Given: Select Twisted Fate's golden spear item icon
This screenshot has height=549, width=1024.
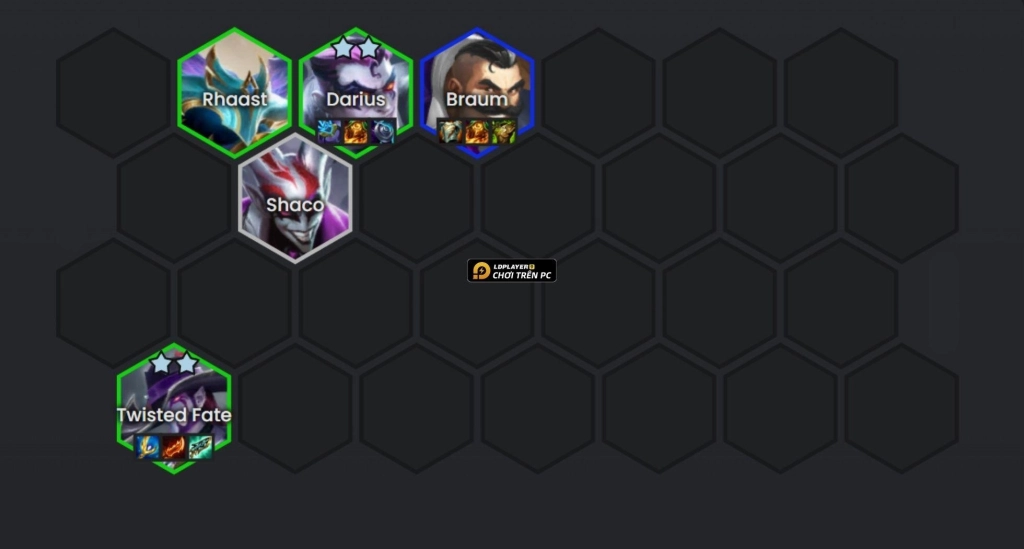Looking at the screenshot, I should tap(148, 447).
